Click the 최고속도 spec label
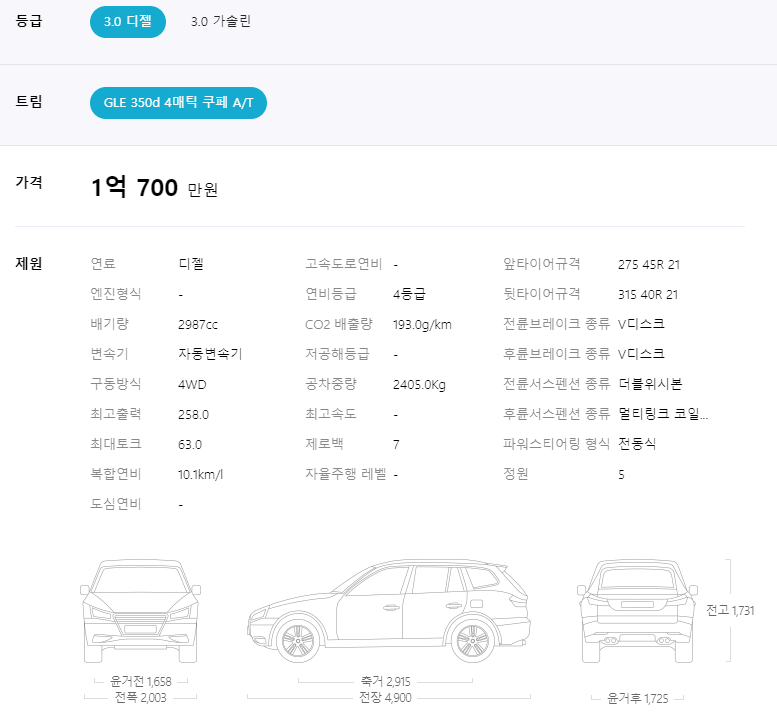The image size is (777, 723). [331, 414]
